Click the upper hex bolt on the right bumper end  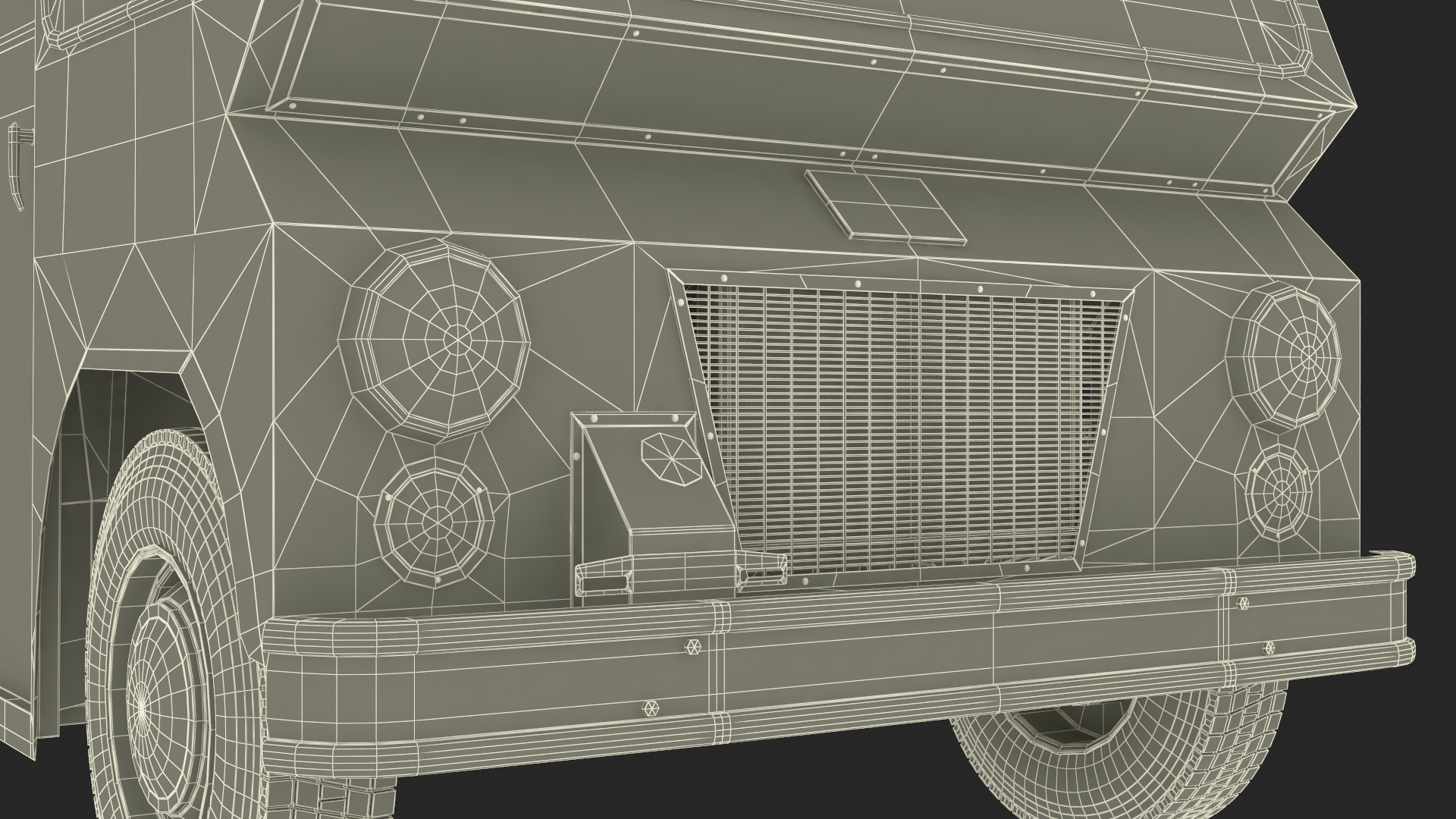[1243, 602]
